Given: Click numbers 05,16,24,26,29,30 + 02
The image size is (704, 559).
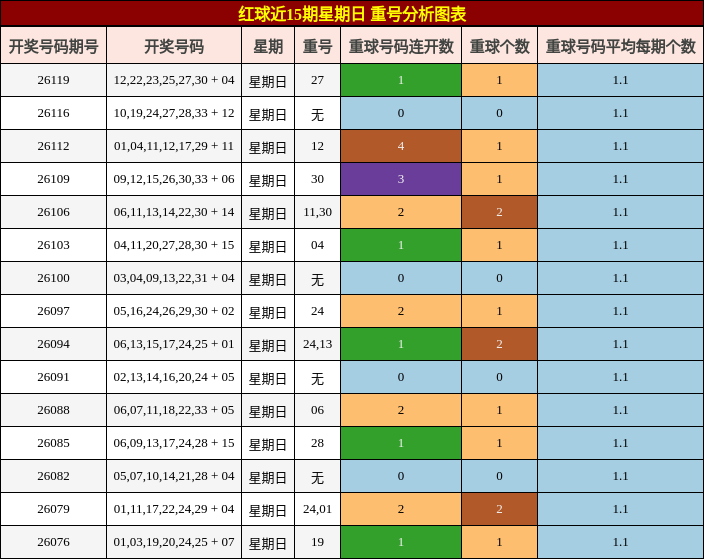Looking at the screenshot, I should [x=174, y=311].
